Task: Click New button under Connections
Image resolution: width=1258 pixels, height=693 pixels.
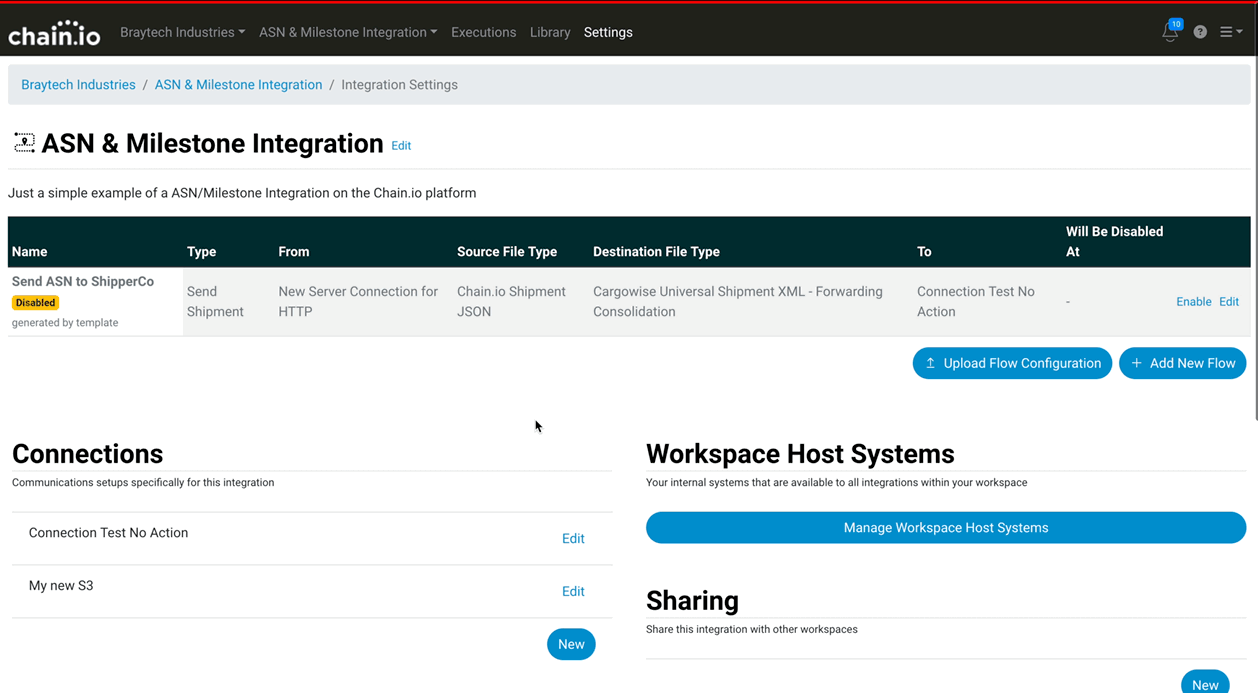Action: [x=571, y=644]
